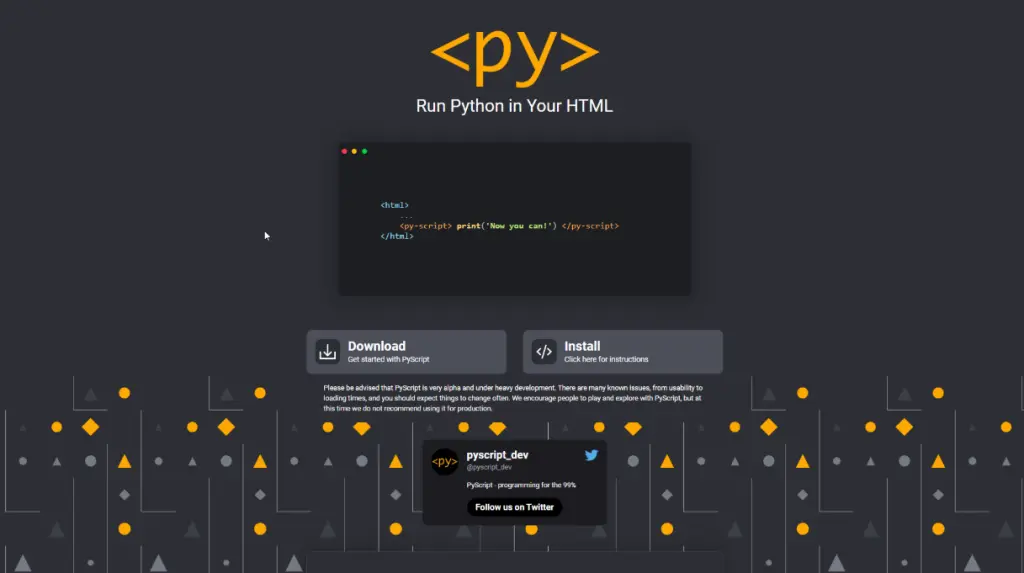Click 'PyScript - programming for the 99%' text
The width and height of the screenshot is (1024, 573).
coord(521,485)
